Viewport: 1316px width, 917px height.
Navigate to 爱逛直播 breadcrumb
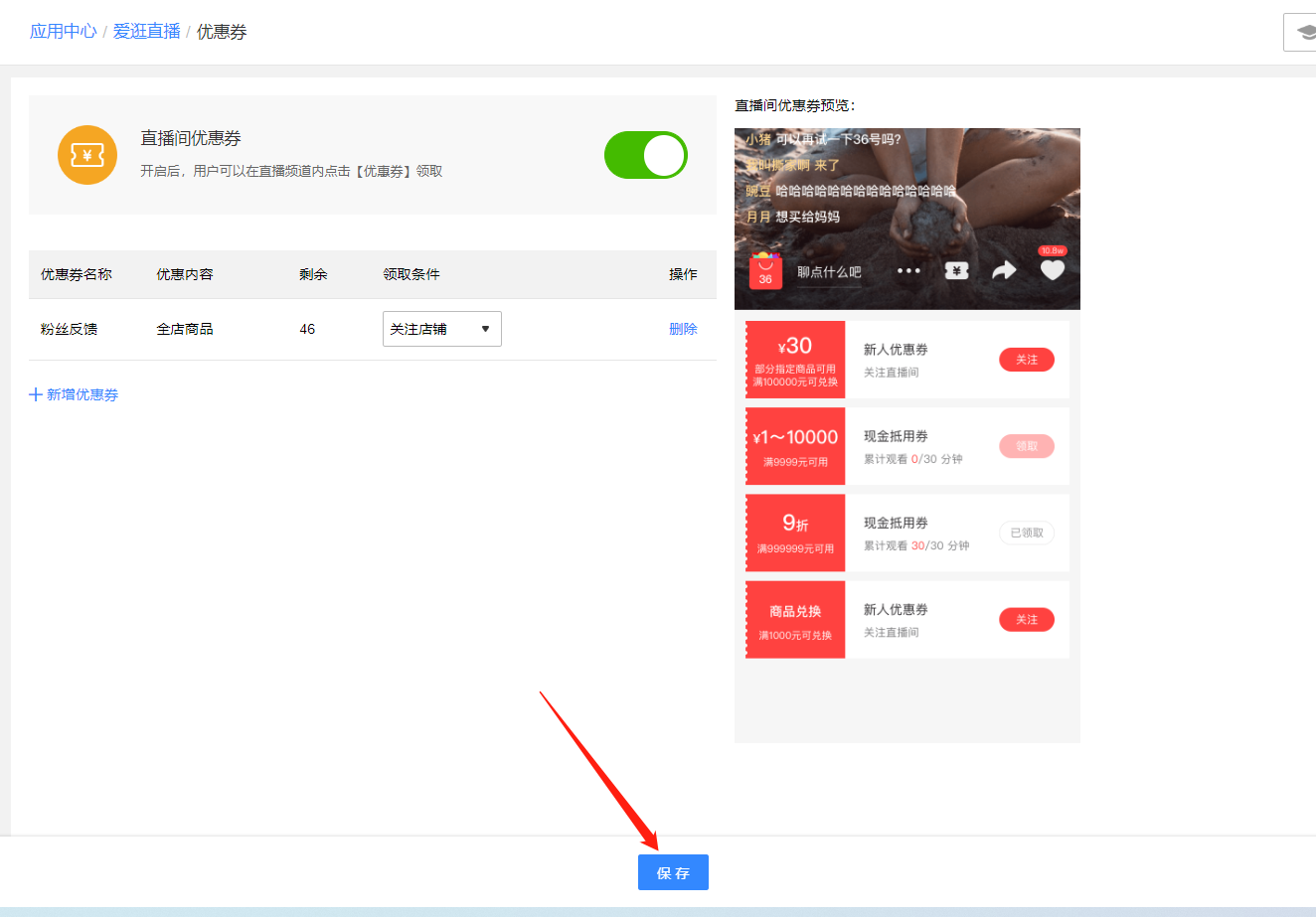point(147,32)
